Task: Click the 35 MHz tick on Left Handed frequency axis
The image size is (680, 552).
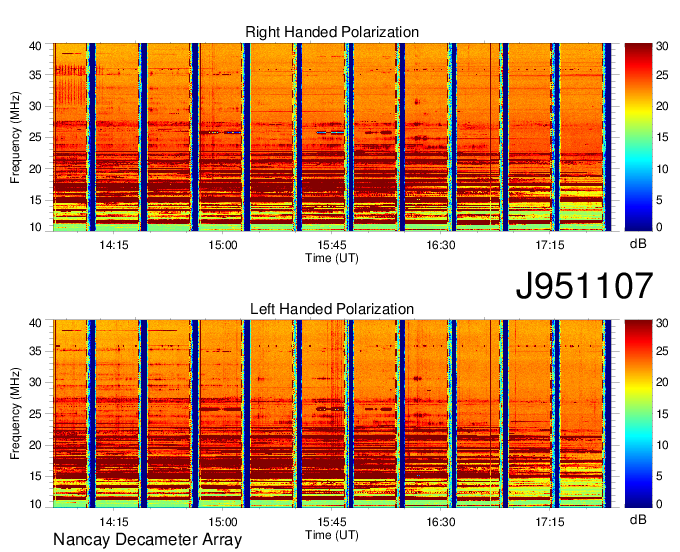Action: (35, 351)
